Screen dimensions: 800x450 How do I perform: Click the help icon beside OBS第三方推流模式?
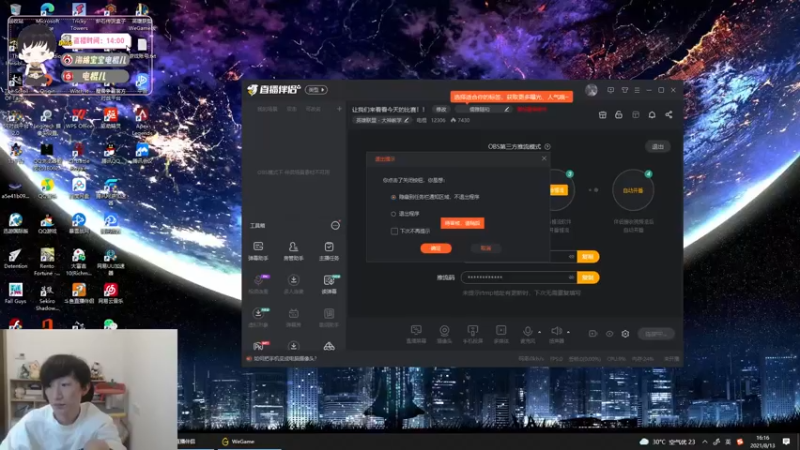(x=547, y=146)
